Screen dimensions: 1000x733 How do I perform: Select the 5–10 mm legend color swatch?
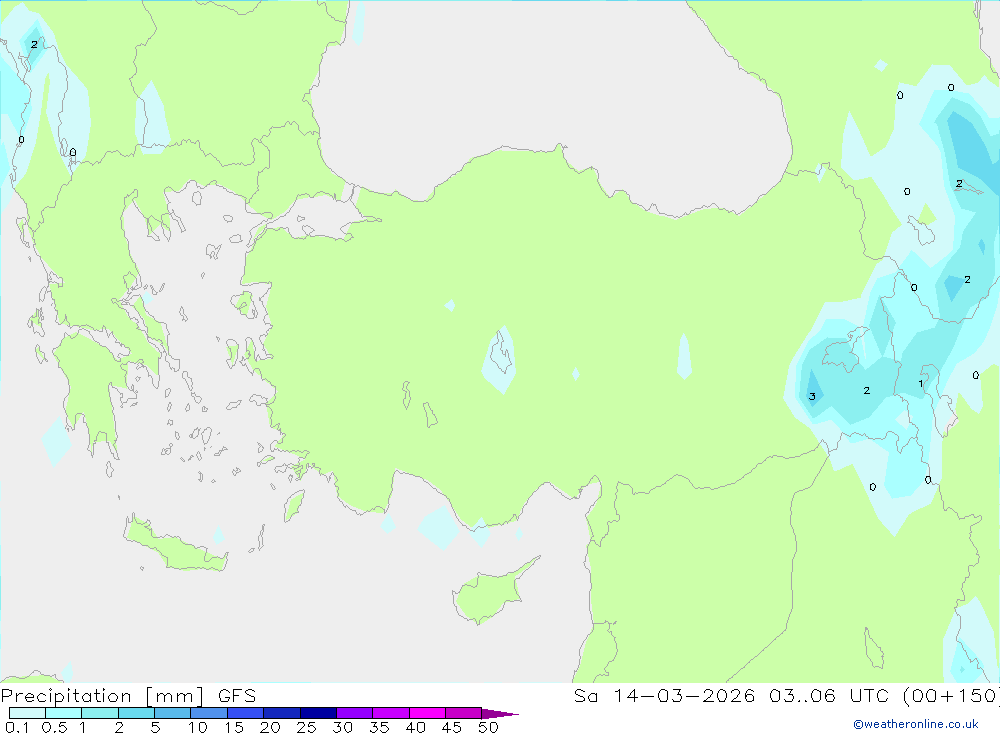pos(173,713)
